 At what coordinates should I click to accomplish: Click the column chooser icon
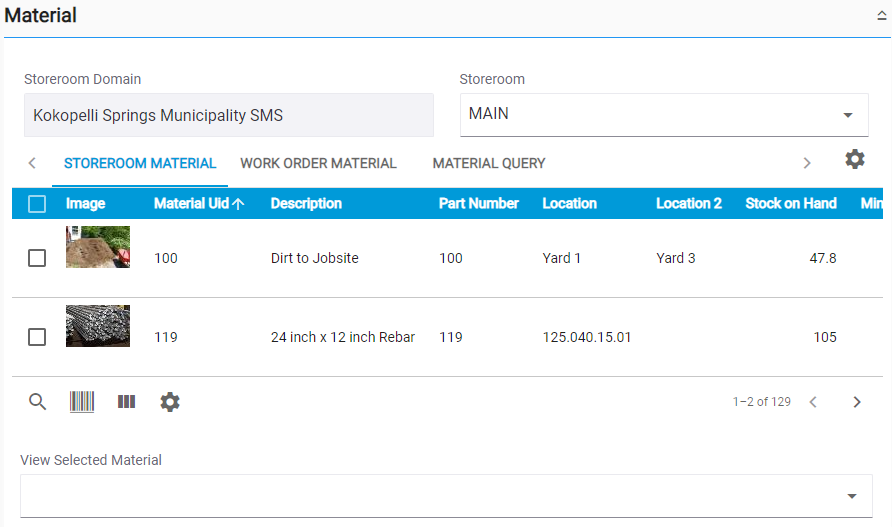[126, 402]
